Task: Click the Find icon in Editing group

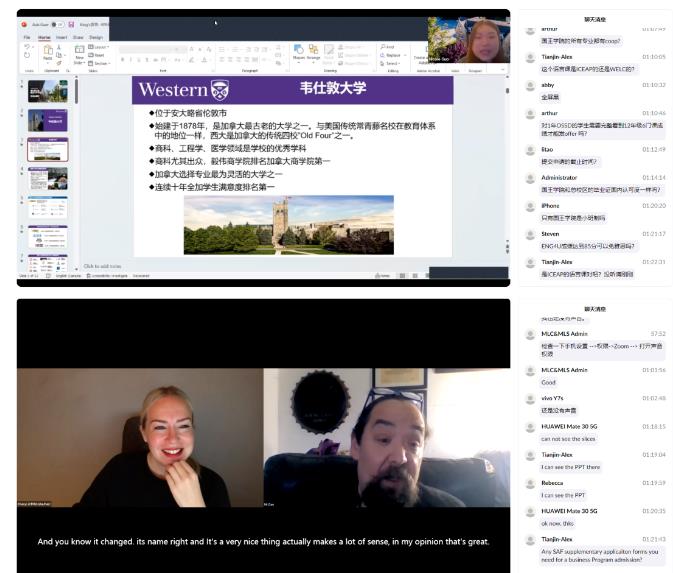Action: pos(387,47)
